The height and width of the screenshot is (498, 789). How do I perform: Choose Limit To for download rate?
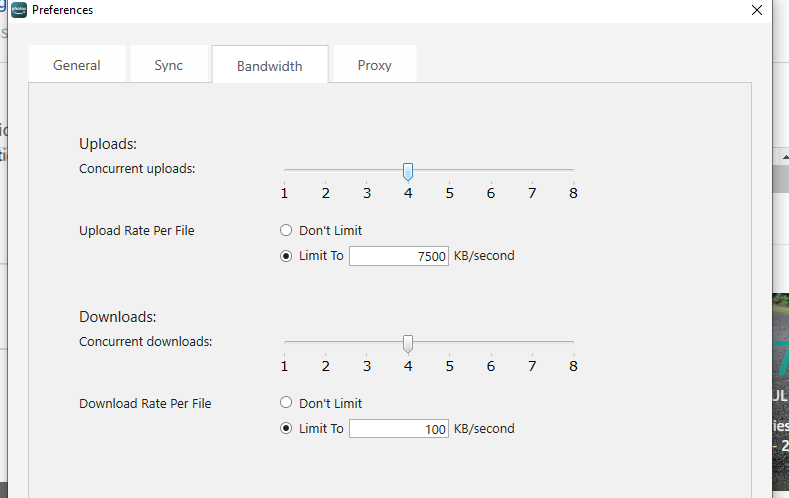(286, 429)
